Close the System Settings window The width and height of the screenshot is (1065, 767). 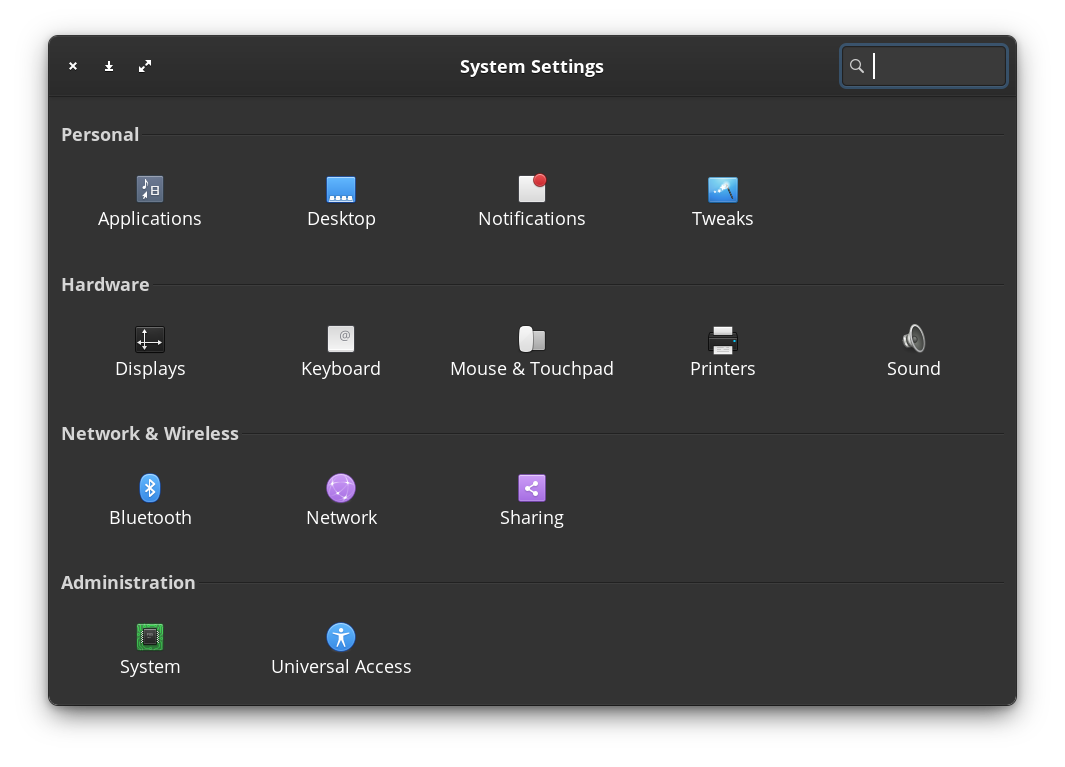click(73, 66)
